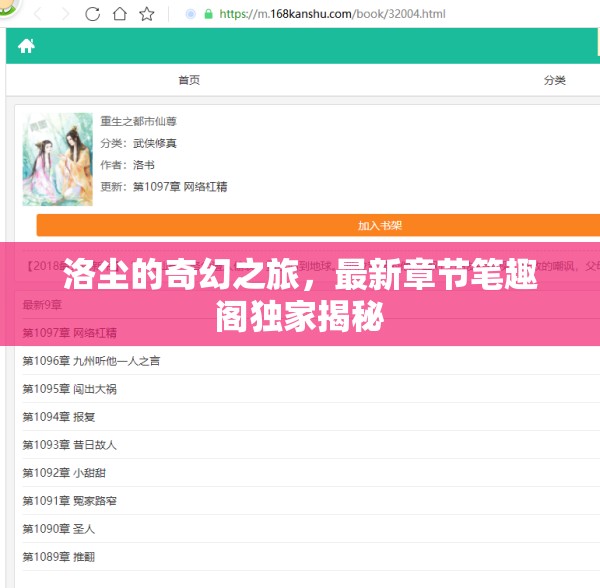Open update link 第1097章 网络杠精 near cover
Viewport: 600px width, 588px height.
coord(180,187)
